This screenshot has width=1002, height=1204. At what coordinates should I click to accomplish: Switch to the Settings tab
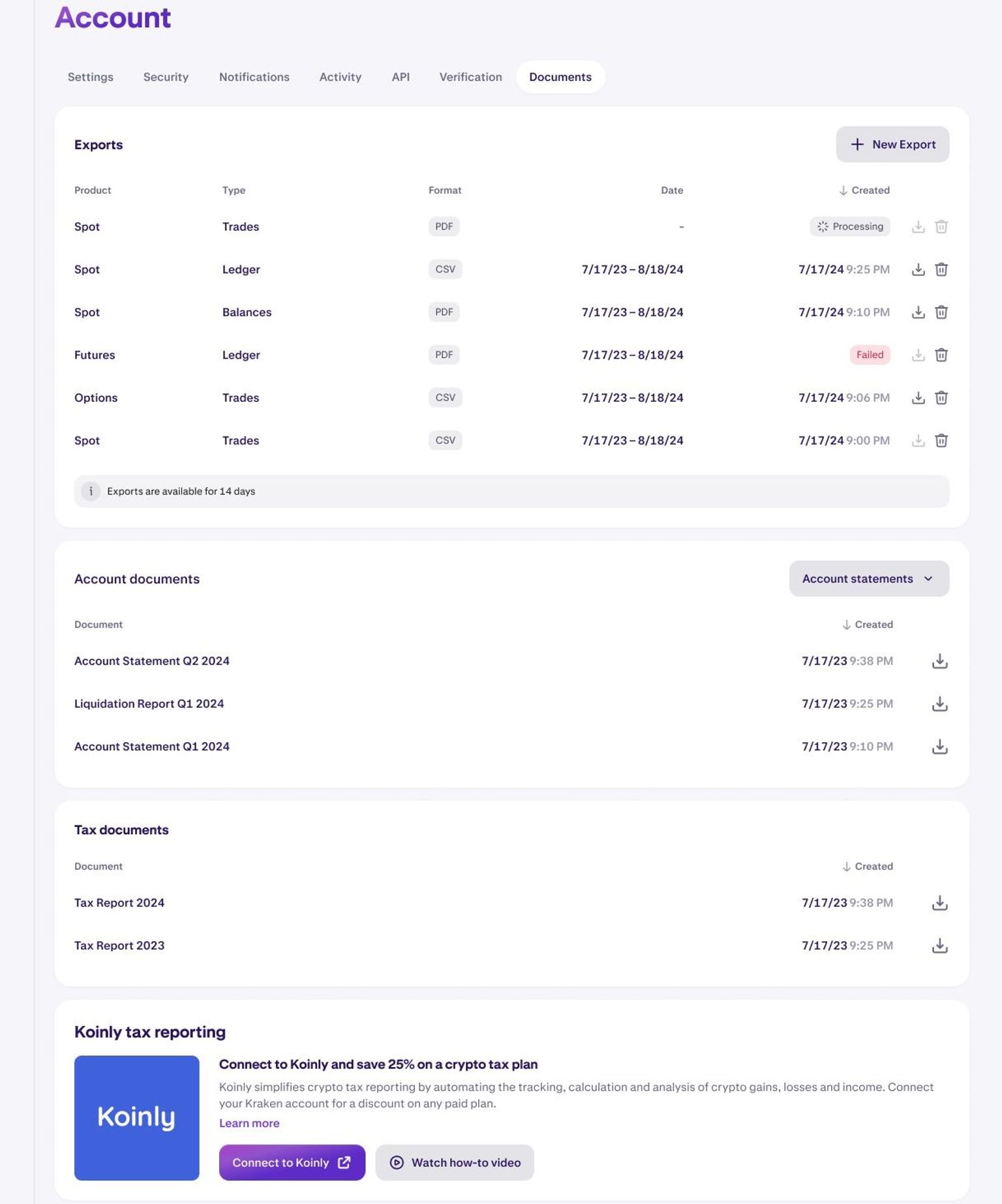click(91, 77)
